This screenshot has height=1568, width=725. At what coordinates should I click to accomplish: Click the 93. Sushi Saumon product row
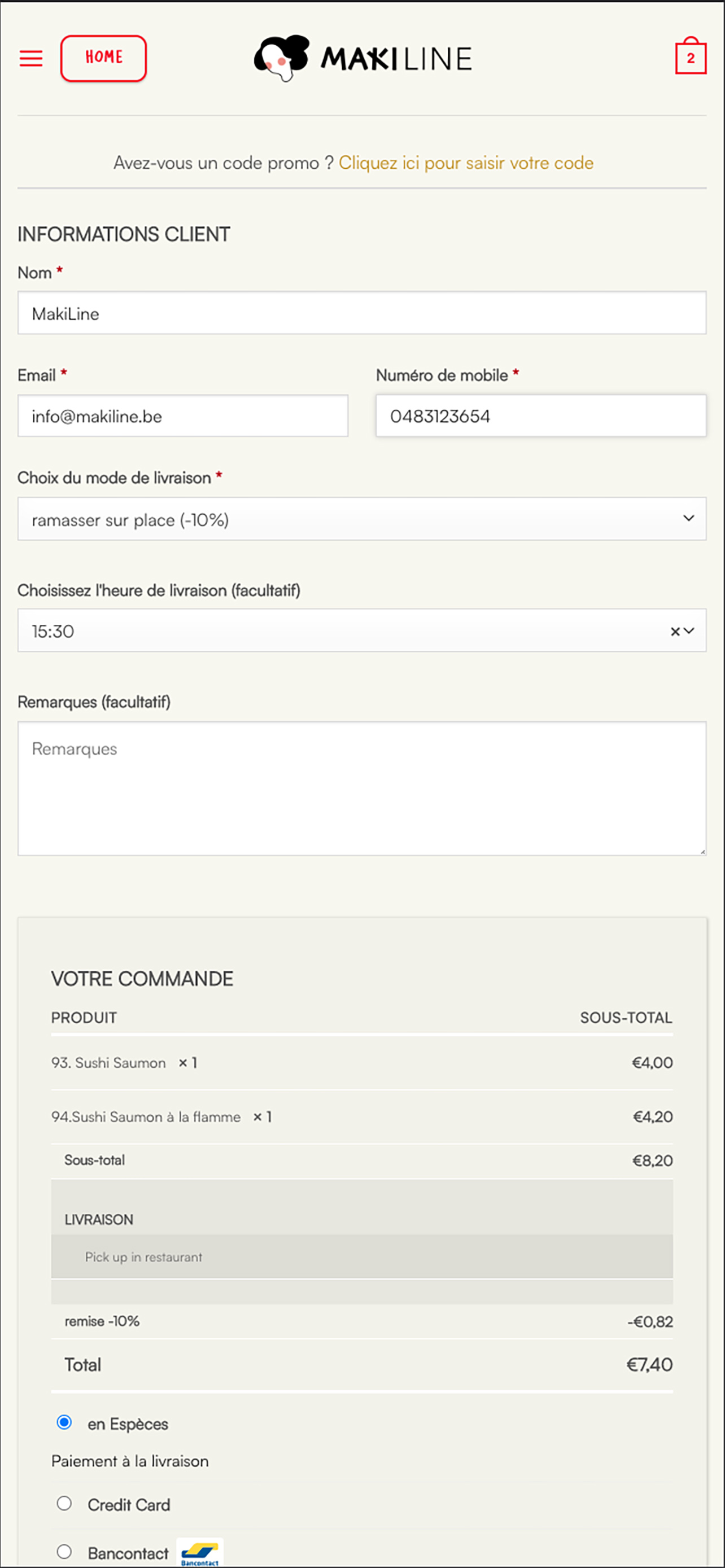tap(361, 1063)
